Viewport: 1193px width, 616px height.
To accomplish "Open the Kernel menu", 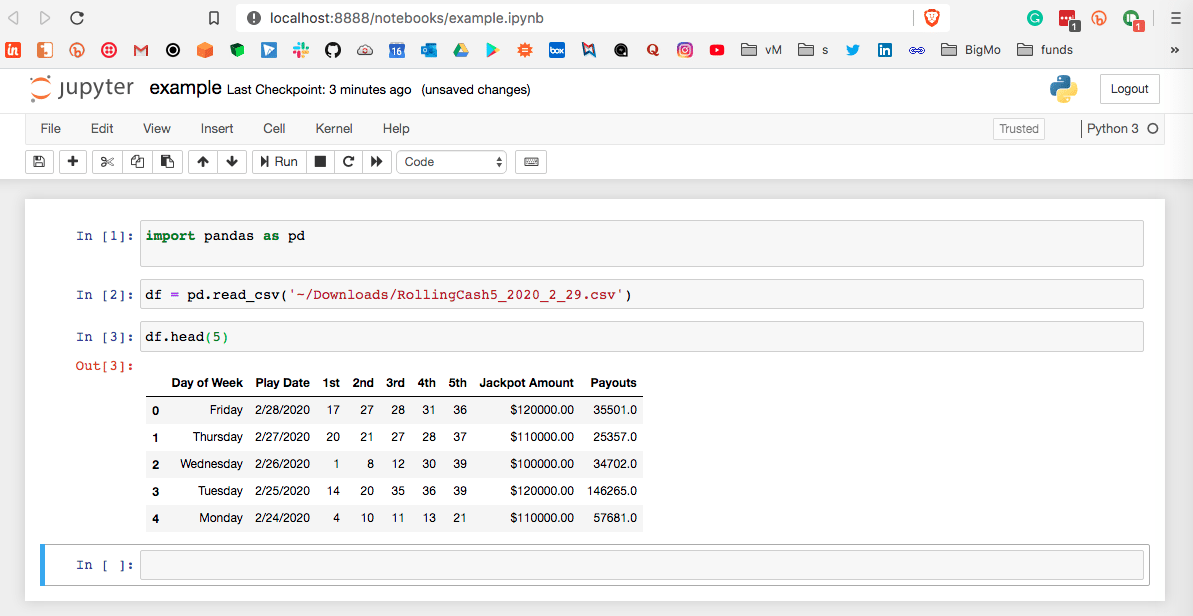I will [334, 129].
